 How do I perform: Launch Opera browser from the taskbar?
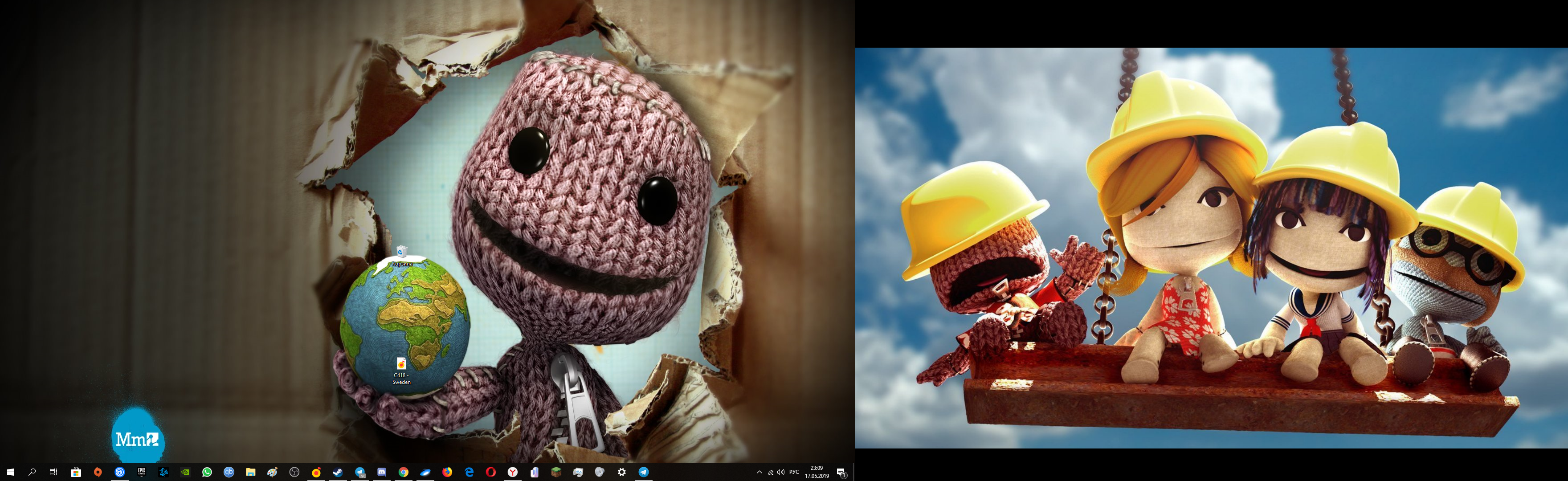coord(491,472)
